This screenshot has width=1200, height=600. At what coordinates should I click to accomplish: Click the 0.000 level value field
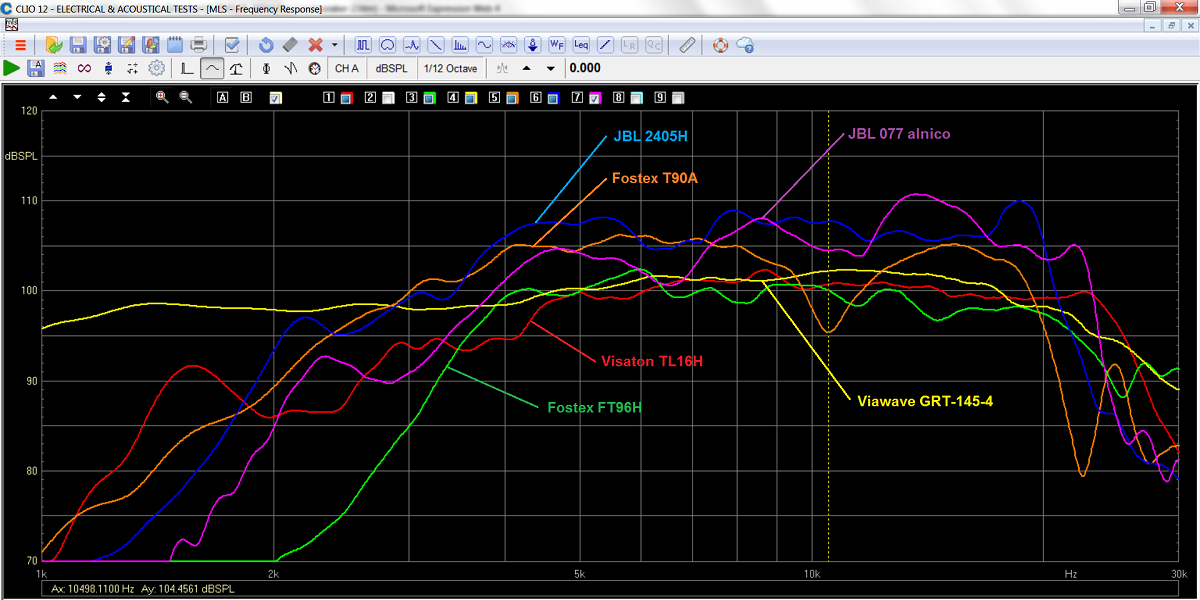coord(585,68)
